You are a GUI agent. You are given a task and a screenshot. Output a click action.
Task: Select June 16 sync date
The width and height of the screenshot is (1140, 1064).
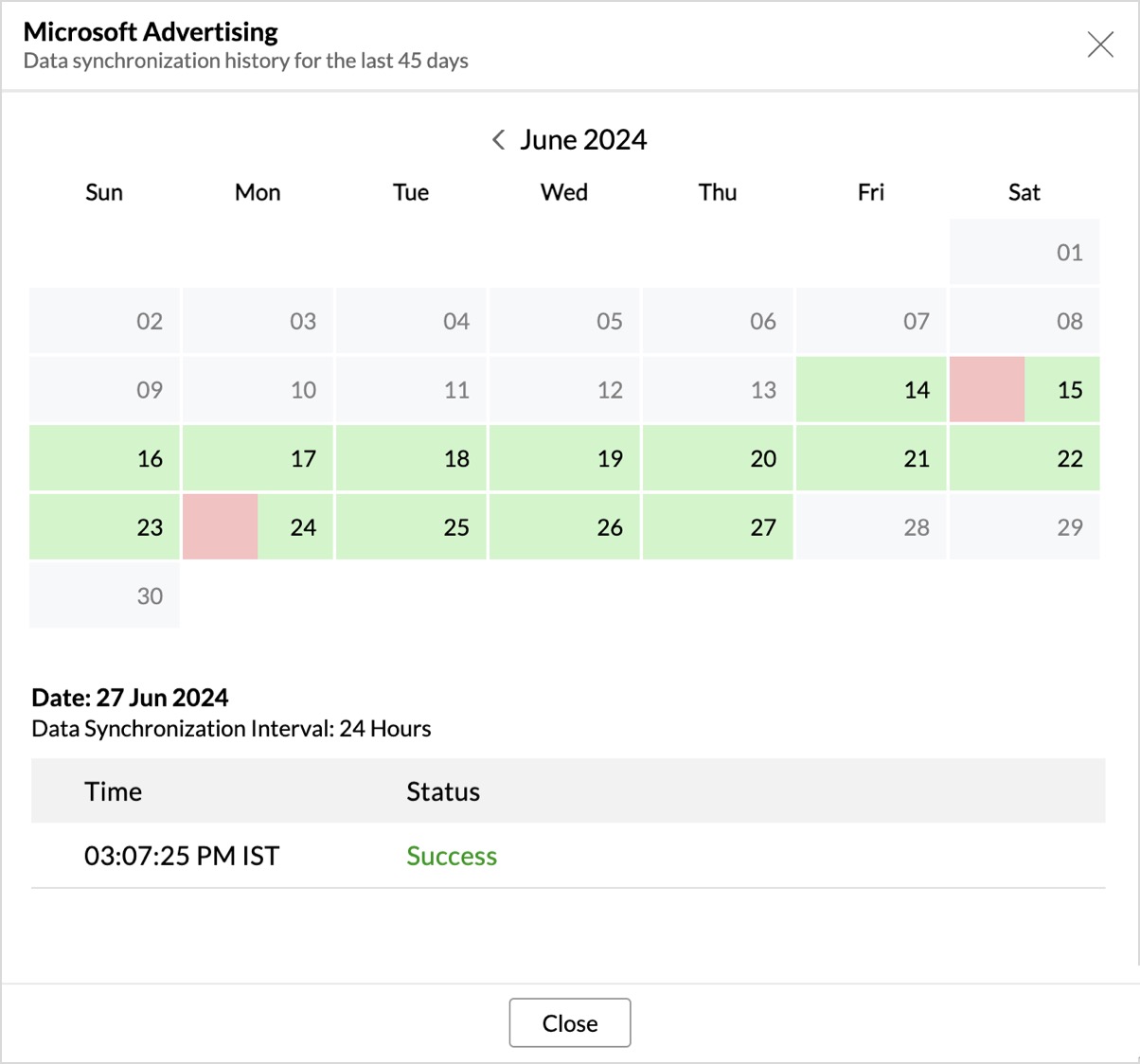coord(104,458)
